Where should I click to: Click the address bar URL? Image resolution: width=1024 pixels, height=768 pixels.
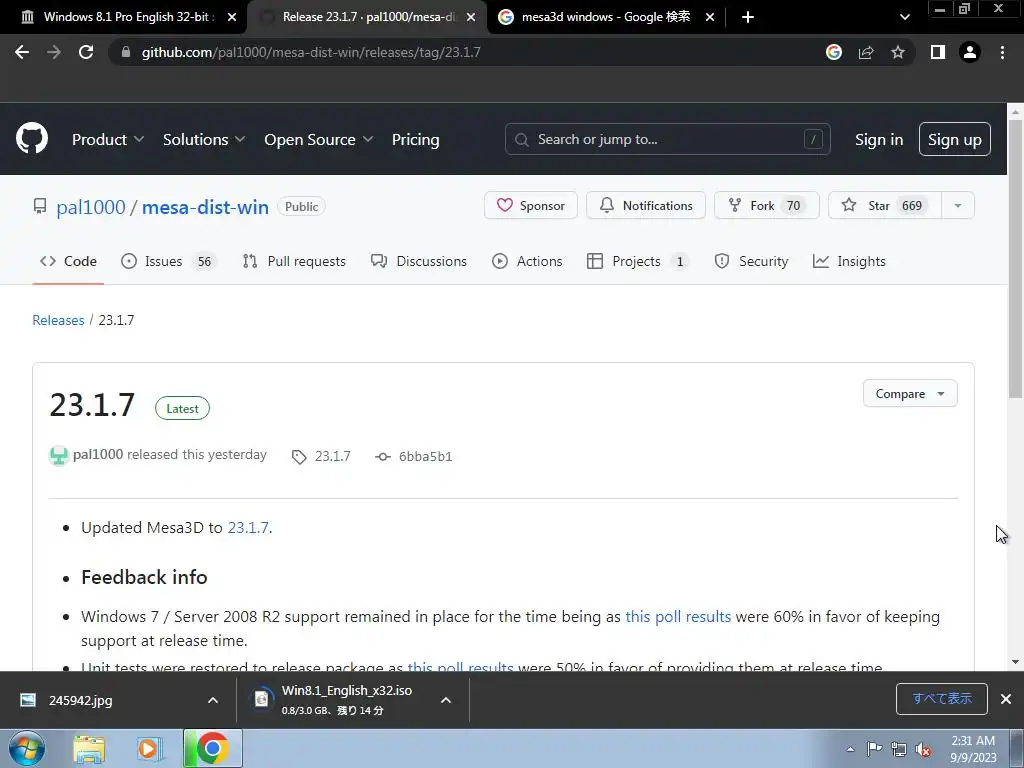click(x=311, y=52)
